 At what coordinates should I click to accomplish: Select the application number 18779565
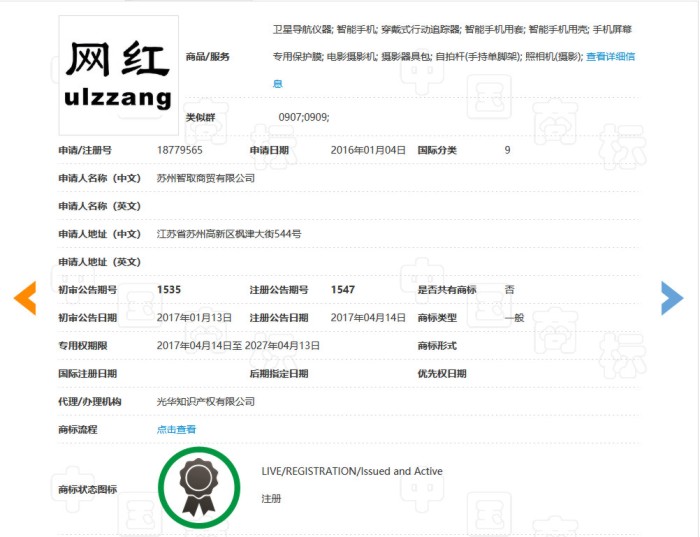coord(180,150)
